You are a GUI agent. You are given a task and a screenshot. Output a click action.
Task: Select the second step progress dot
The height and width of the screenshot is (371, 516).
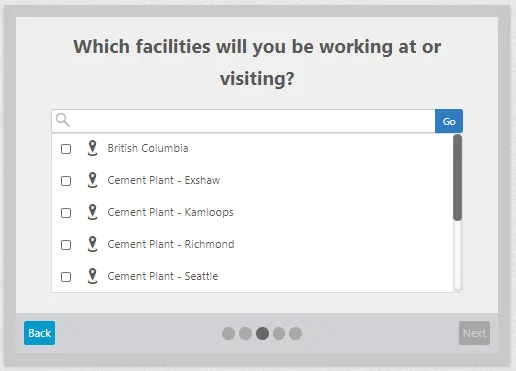pyautogui.click(x=245, y=333)
